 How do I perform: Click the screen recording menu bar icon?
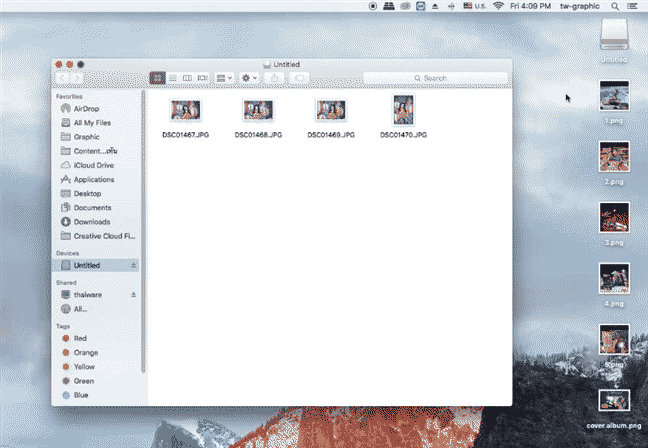click(x=373, y=6)
